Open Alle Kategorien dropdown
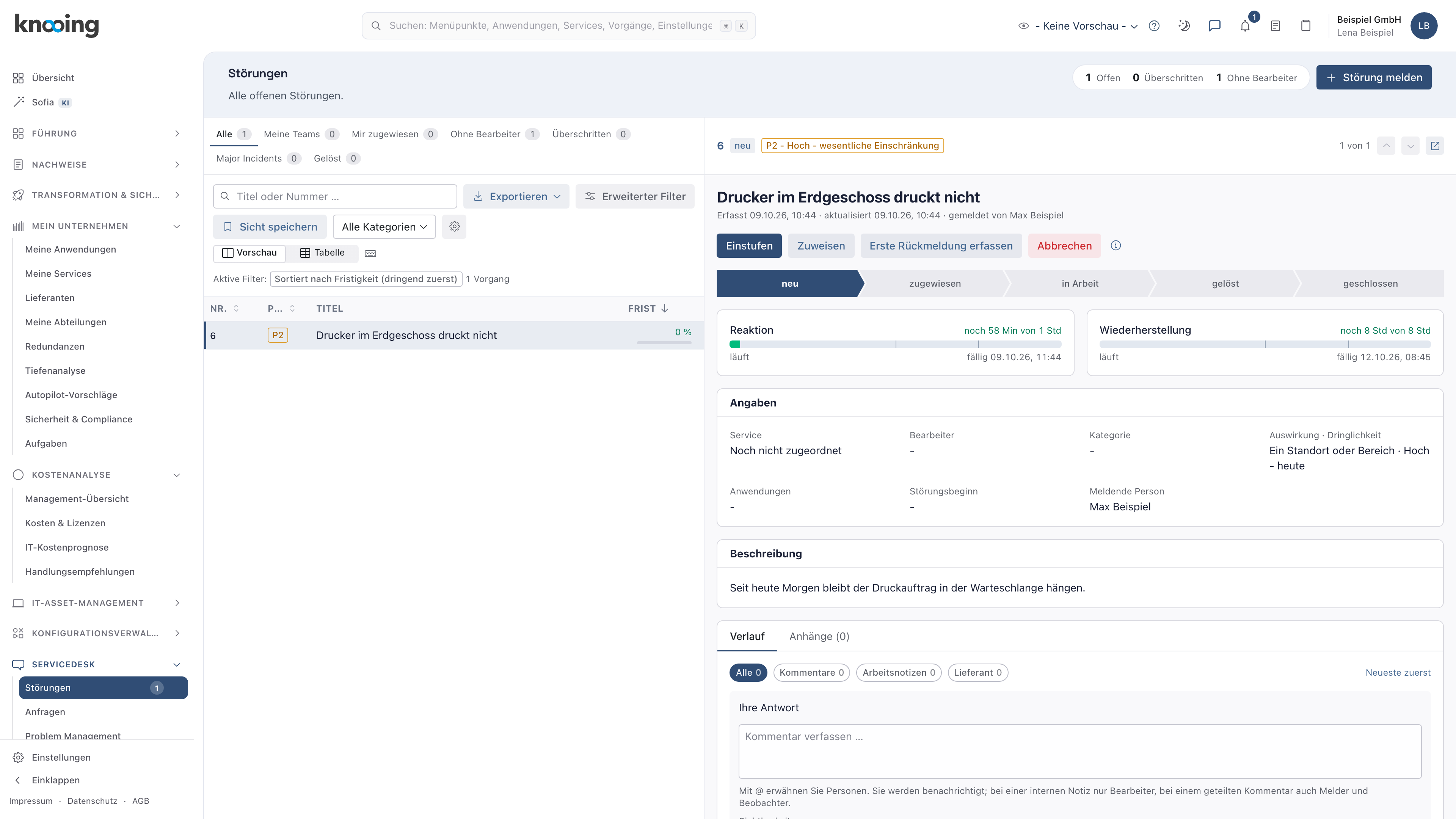The image size is (1456, 819). click(384, 227)
